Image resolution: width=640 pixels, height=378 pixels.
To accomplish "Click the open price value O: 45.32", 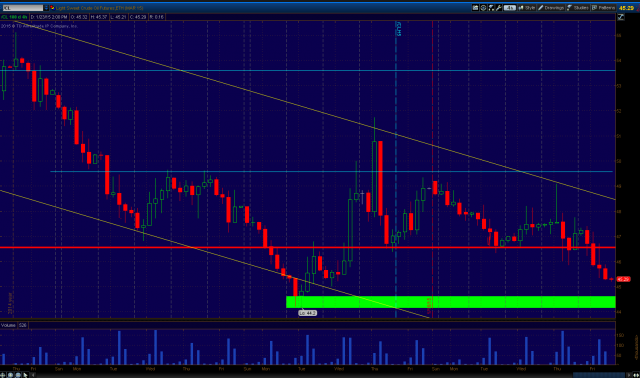I will (x=79, y=17).
